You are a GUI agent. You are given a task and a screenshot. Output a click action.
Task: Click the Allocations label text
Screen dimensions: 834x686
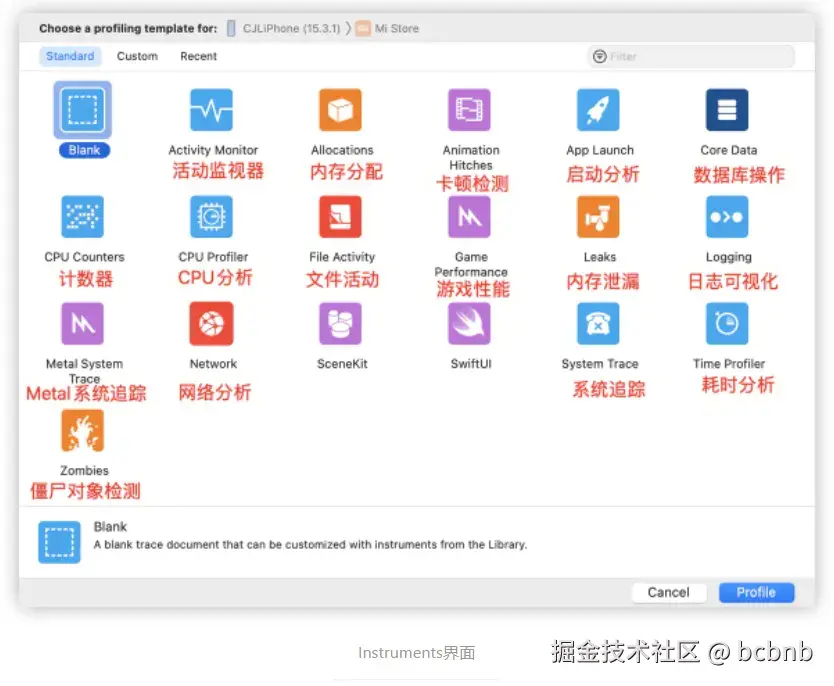[342, 150]
